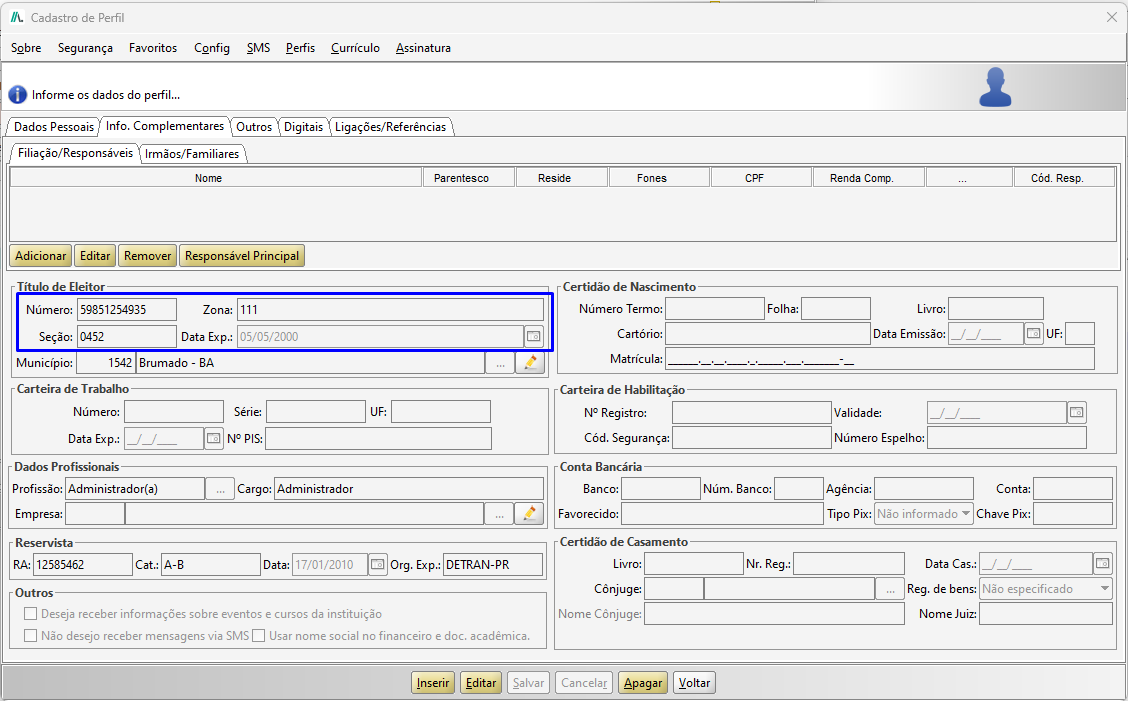The height and width of the screenshot is (701, 1128).
Task: Click the Nº PIS field
Action: coord(378,438)
